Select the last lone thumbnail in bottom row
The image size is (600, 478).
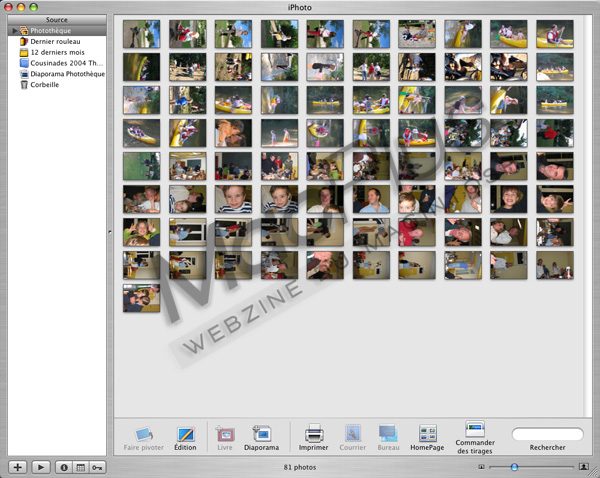pos(142,298)
